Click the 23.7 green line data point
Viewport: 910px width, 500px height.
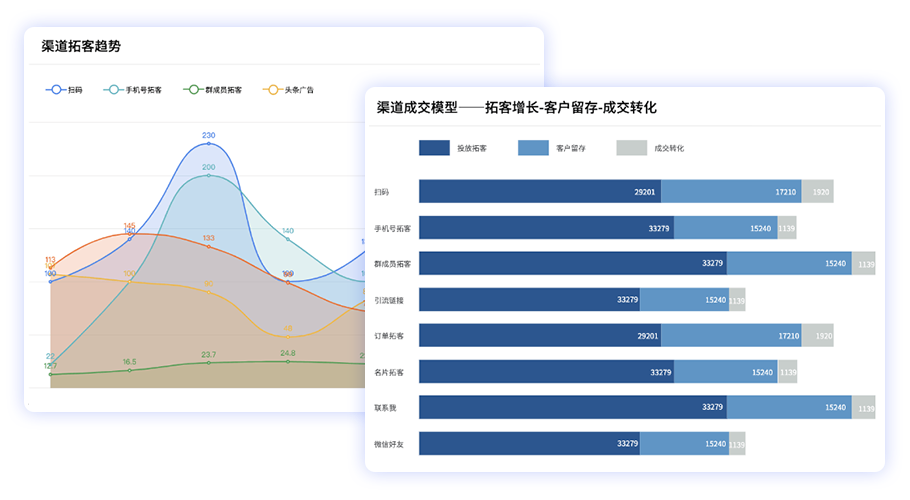click(x=208, y=363)
